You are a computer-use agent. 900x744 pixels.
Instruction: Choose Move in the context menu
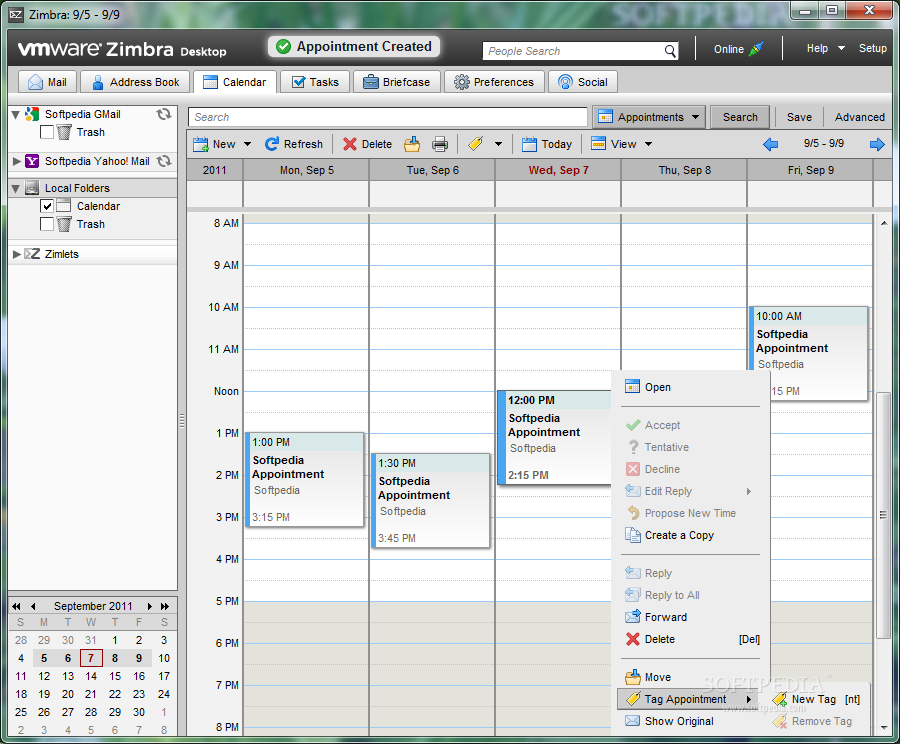pos(691,677)
